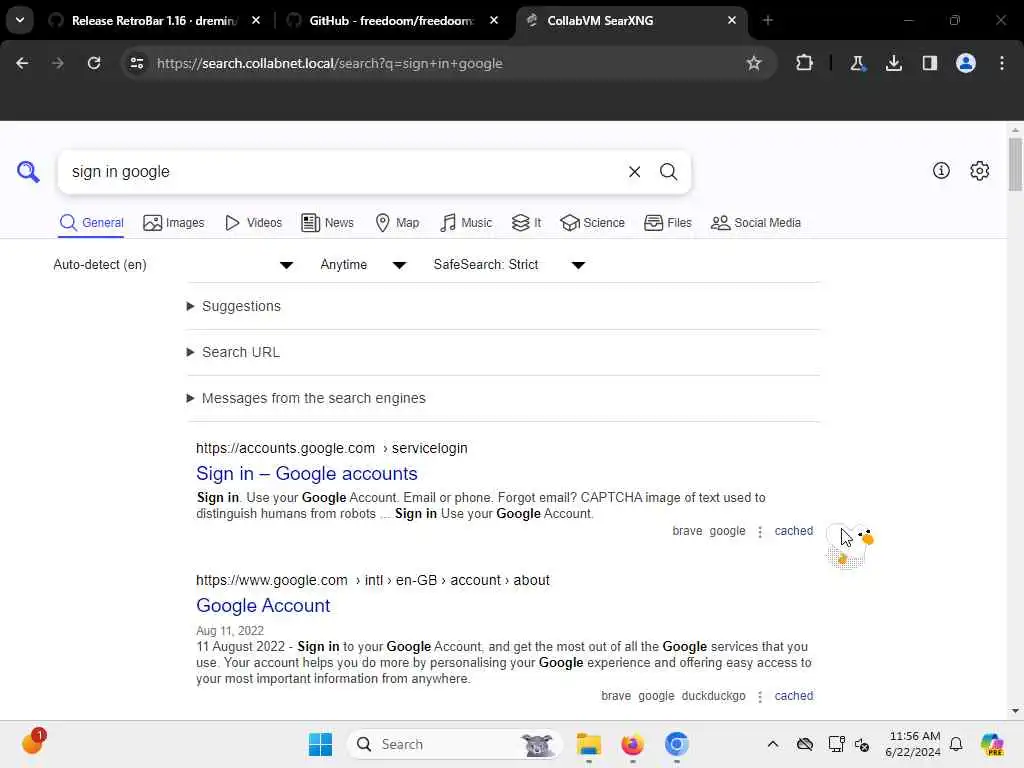Open the Anytime time range dropdown
This screenshot has height=768, width=1024.
[363, 264]
